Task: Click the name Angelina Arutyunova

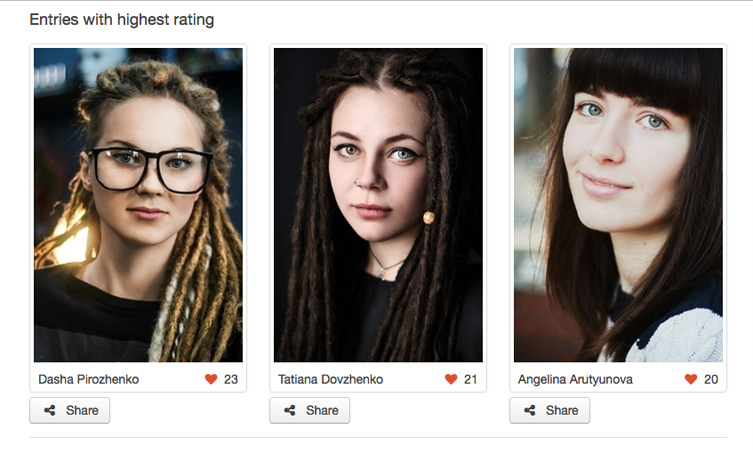Action: point(575,379)
